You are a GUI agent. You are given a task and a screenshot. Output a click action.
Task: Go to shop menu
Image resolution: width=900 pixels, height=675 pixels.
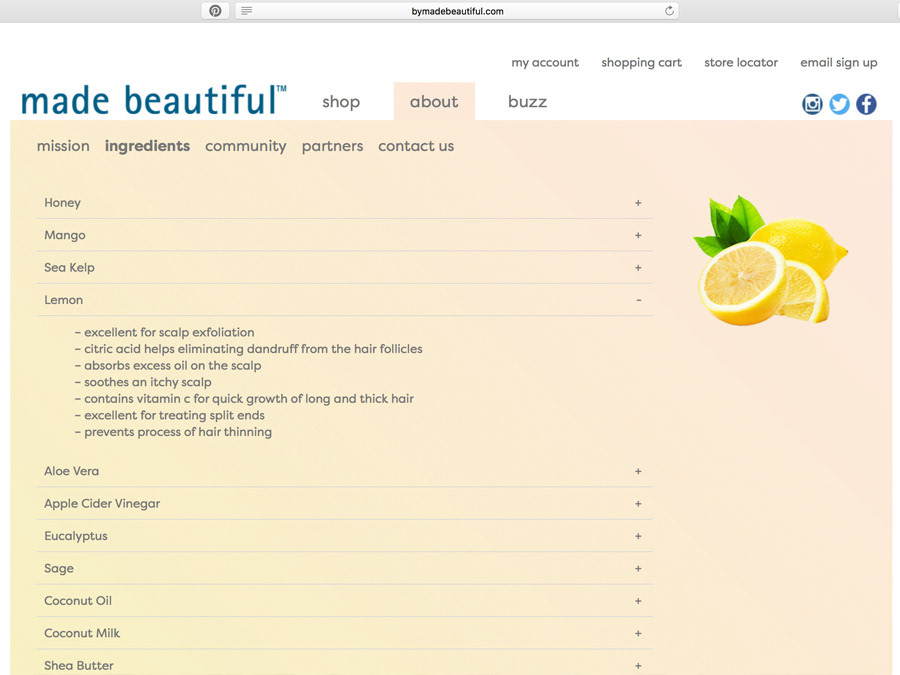pyautogui.click(x=341, y=102)
